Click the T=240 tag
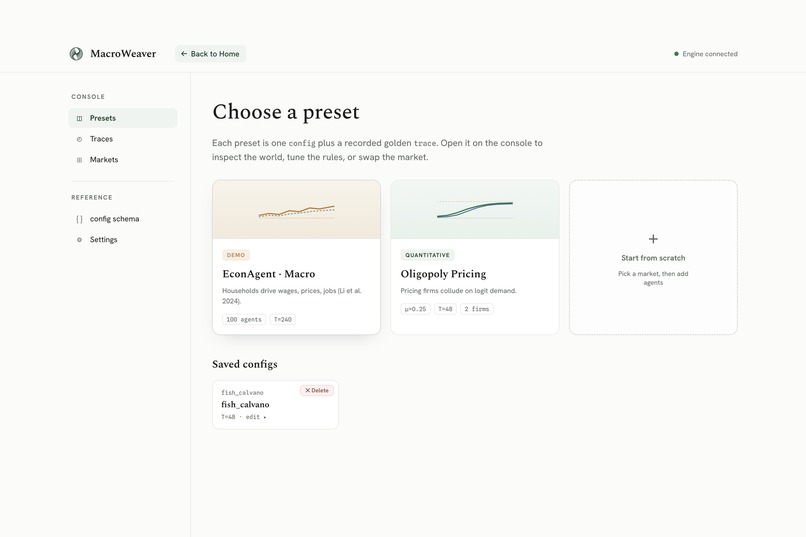The image size is (806, 537). coord(283,319)
